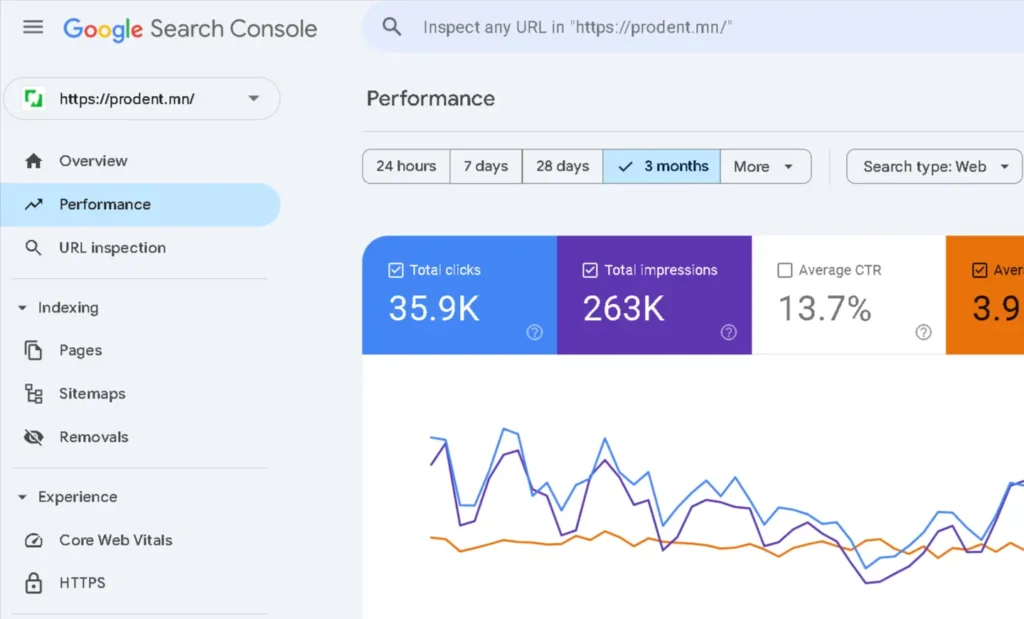Click the search magnifier icon in URL bar

pyautogui.click(x=392, y=27)
